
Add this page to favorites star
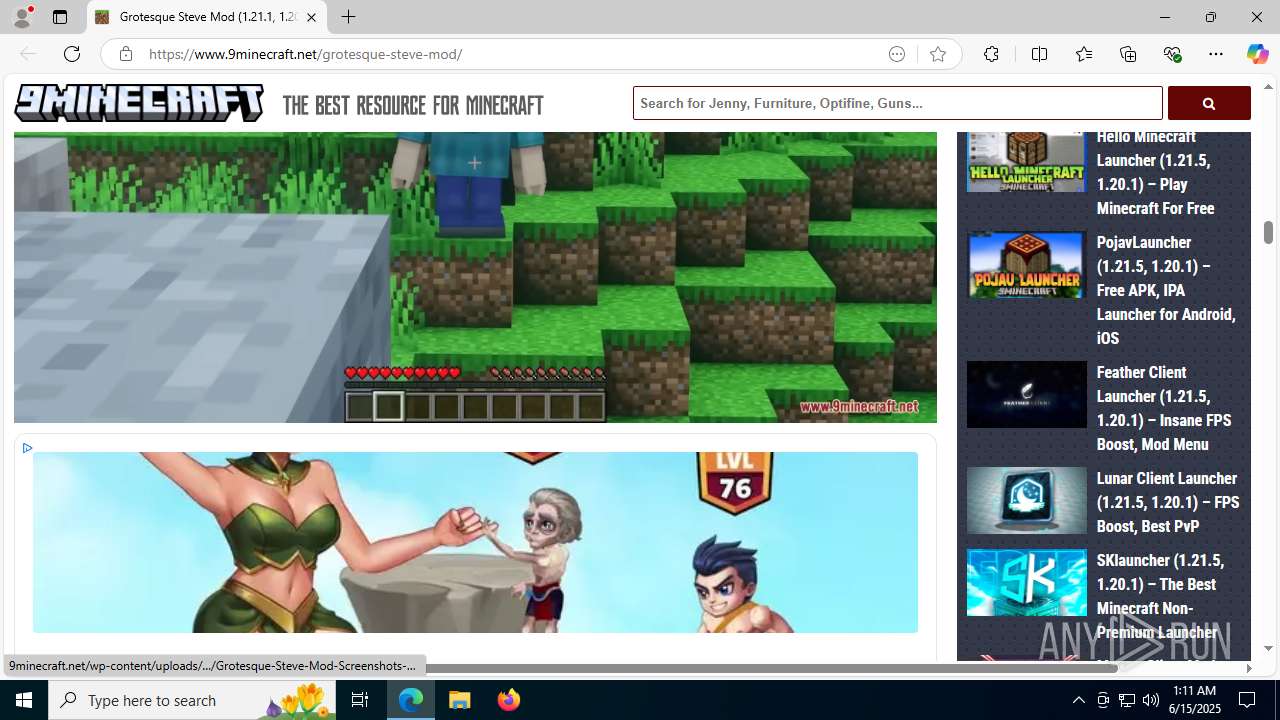coord(938,54)
